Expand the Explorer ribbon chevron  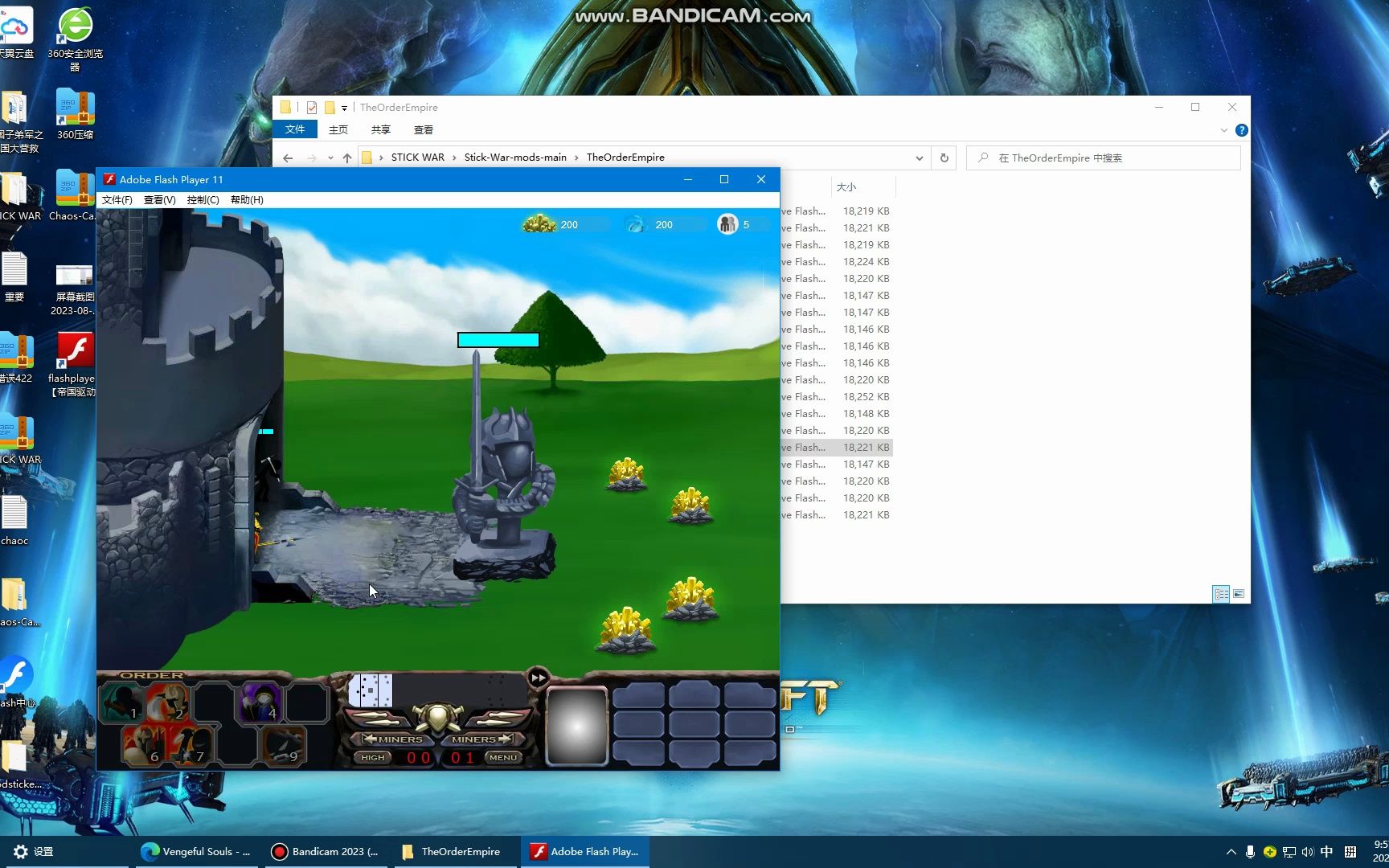tap(1223, 130)
